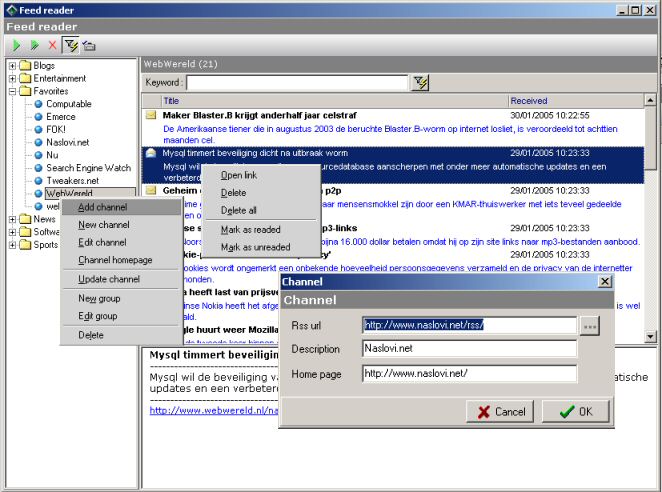This screenshot has width=662, height=492.
Task: Click the Favorites folder icon
Action: click(x=26, y=91)
